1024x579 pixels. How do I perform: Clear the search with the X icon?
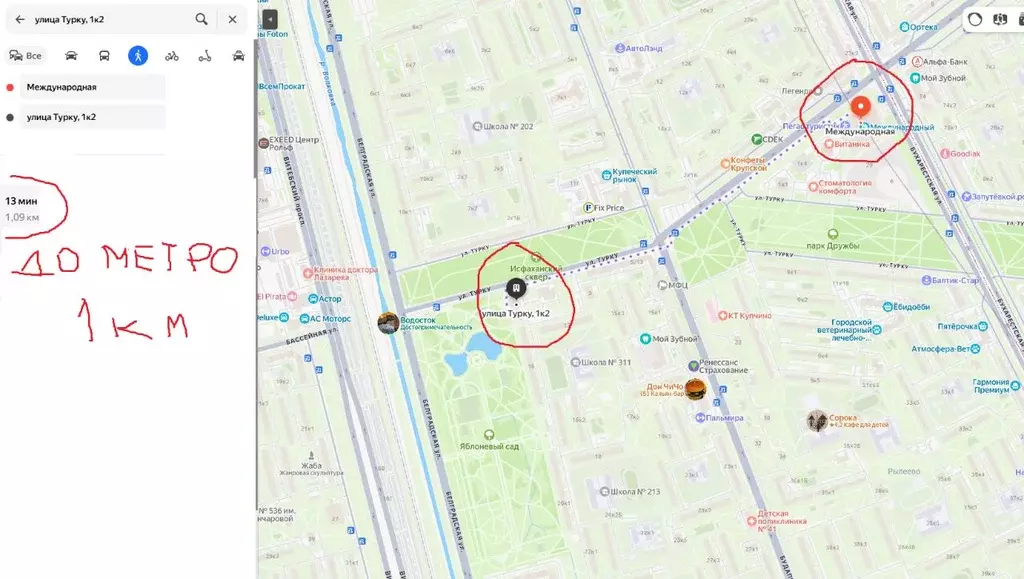pyautogui.click(x=232, y=20)
